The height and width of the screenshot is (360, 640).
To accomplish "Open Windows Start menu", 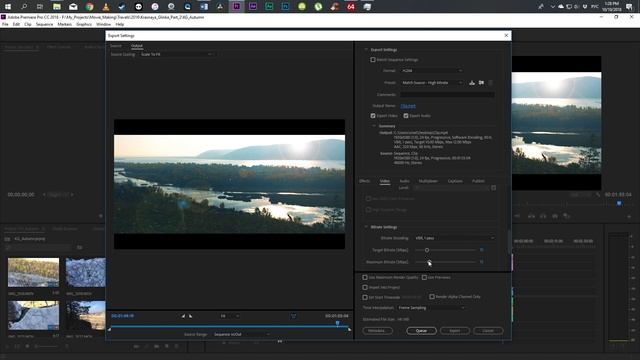I will click(8, 7).
